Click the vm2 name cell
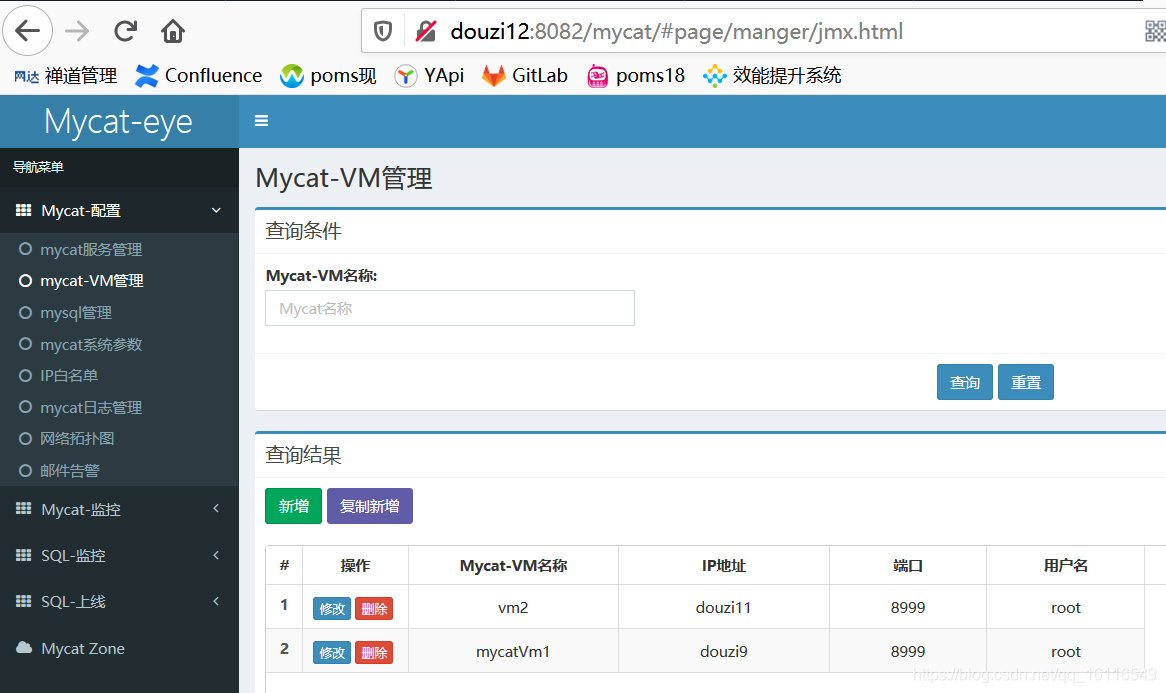Screen dimensions: 1166x693 (x=513, y=607)
